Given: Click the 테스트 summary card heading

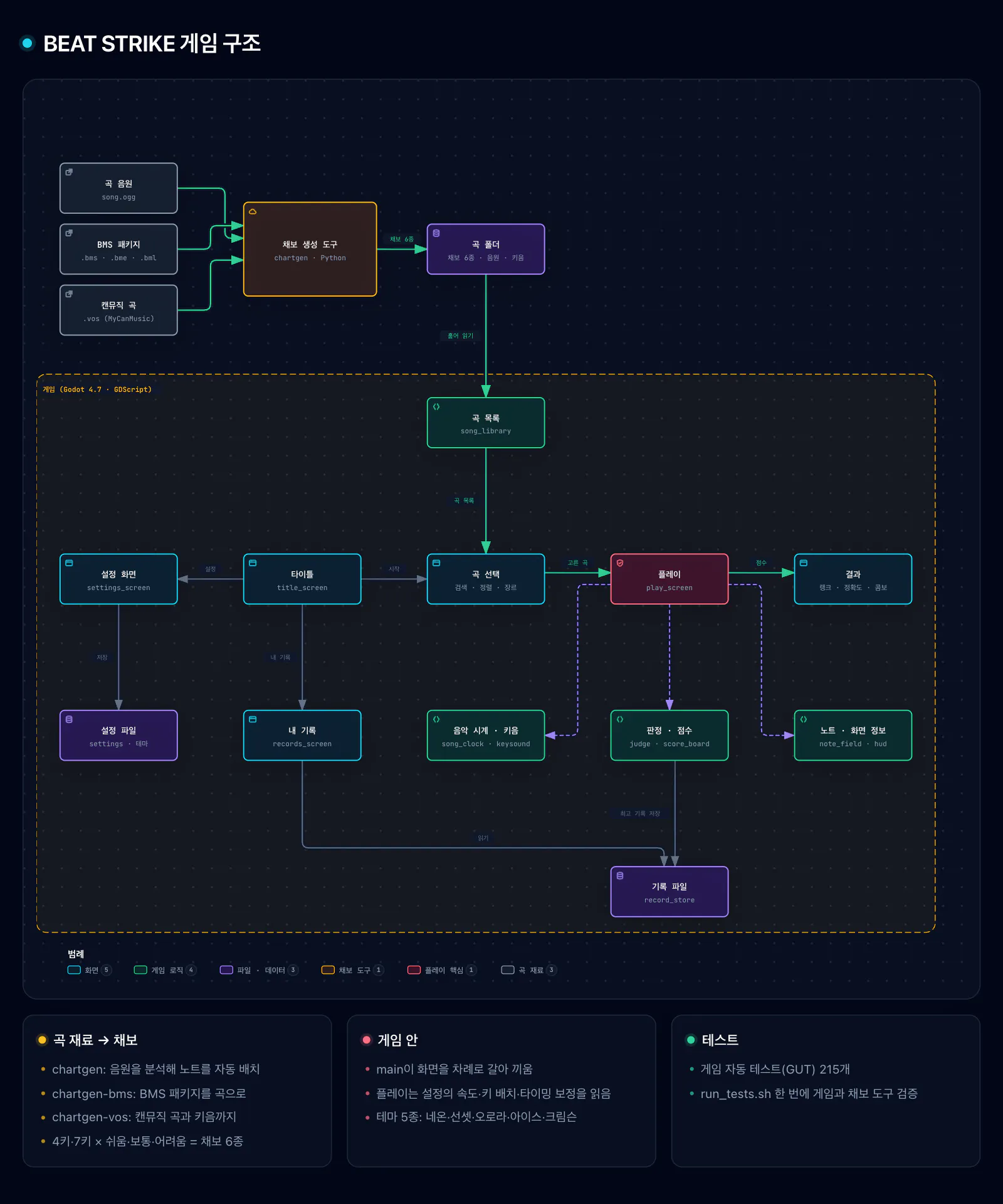Looking at the screenshot, I should click(x=720, y=1040).
